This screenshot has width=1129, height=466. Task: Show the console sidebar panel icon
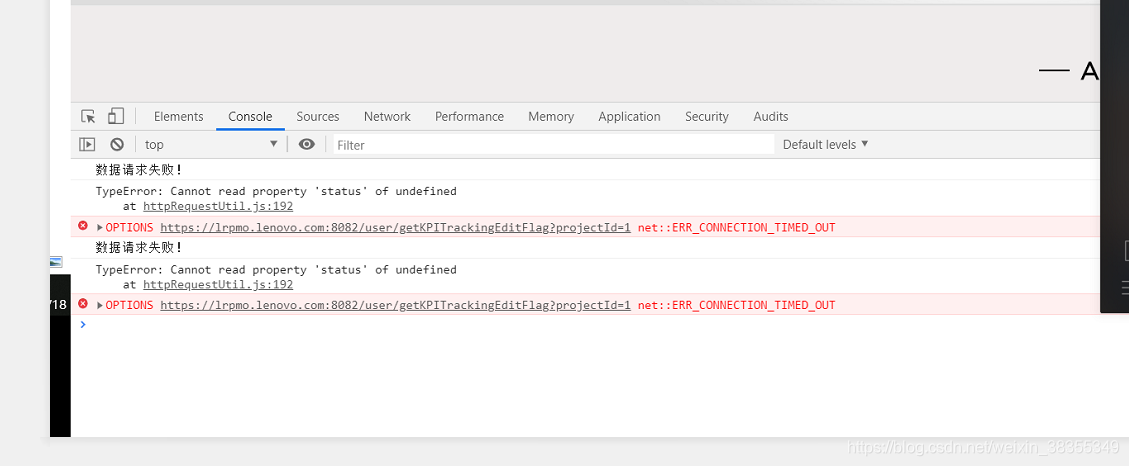point(87,144)
